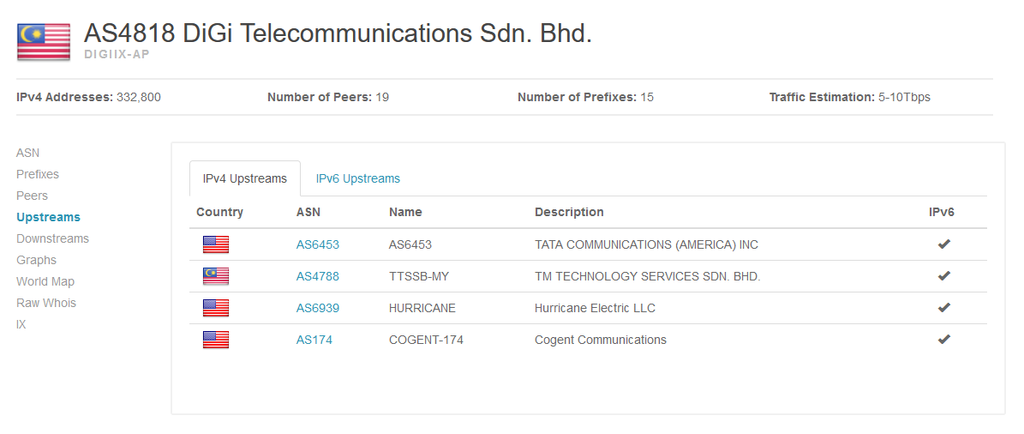Navigate to Downstreams in the sidebar
The height and width of the screenshot is (434, 1024).
coord(53,239)
